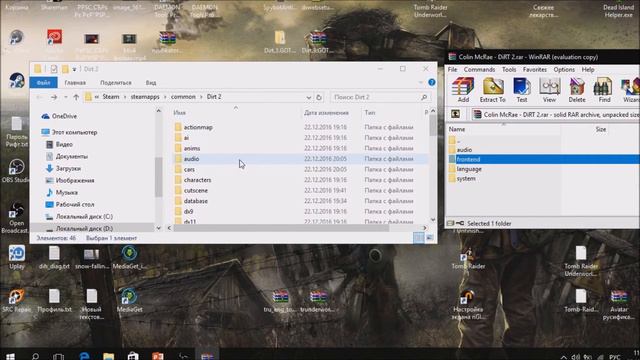Open the Uplay desktop shortcut
The height and width of the screenshot is (360, 640).
(x=17, y=258)
